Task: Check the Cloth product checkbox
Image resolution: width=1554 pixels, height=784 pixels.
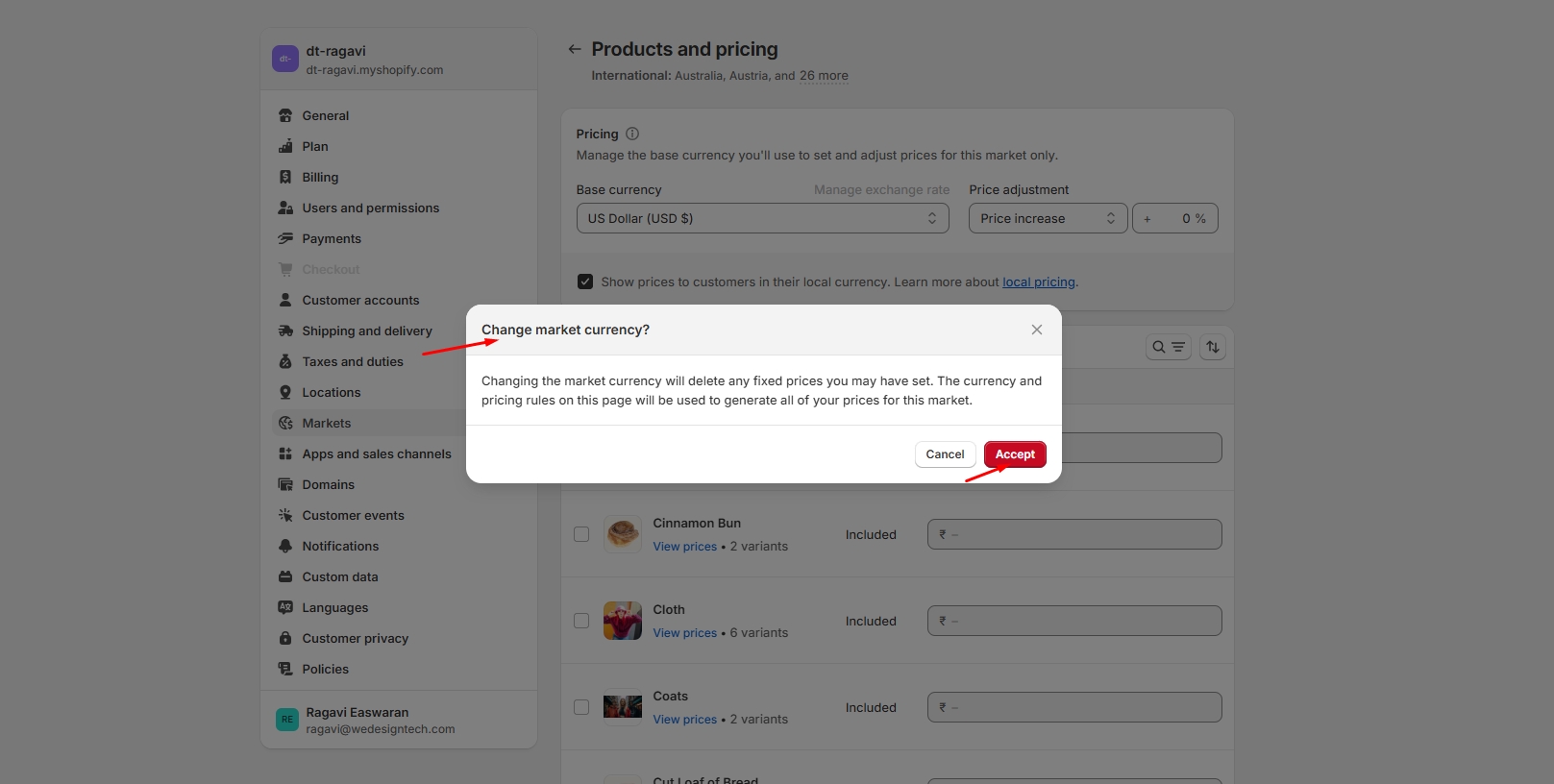Action: [x=581, y=621]
